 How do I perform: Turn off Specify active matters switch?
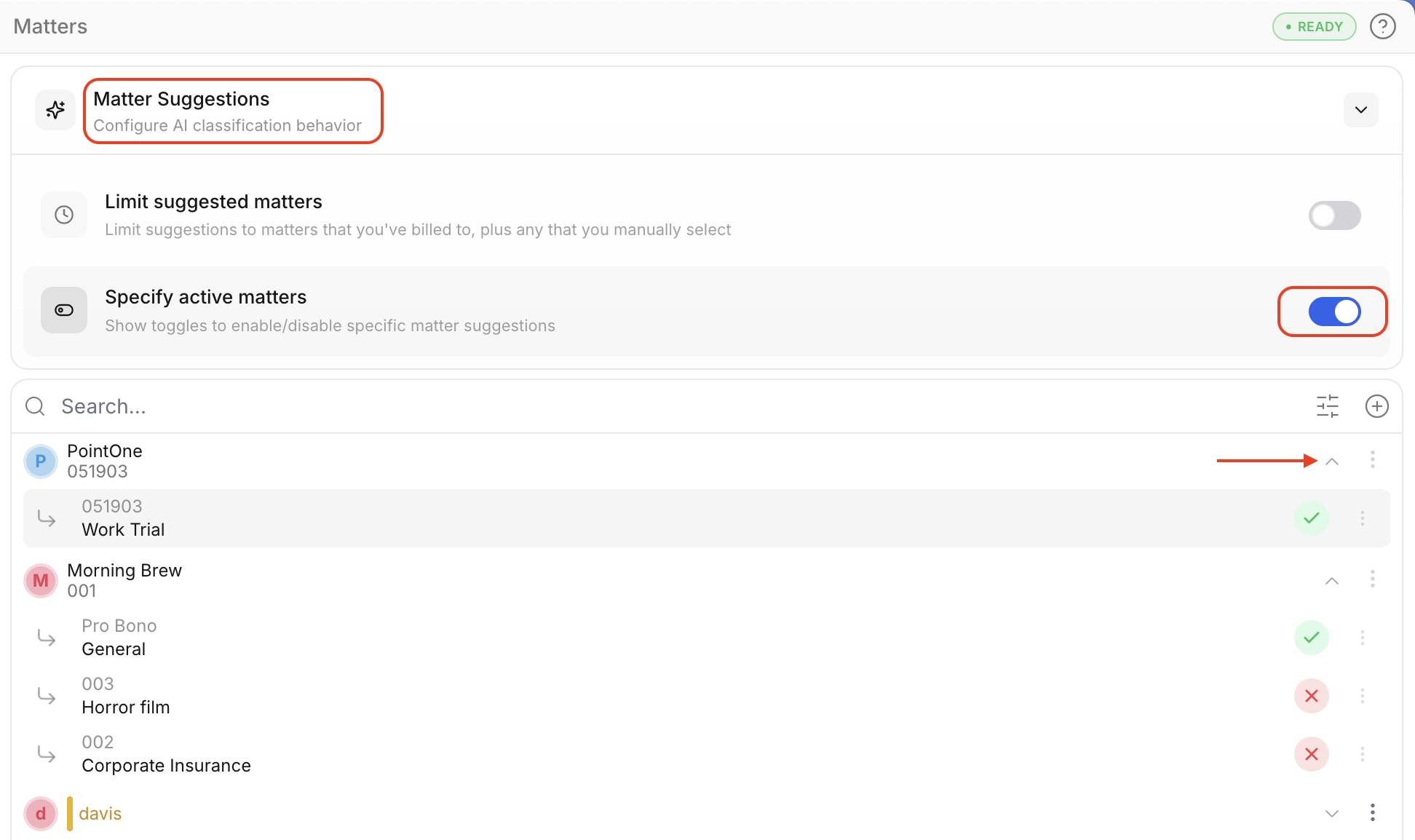[1334, 312]
